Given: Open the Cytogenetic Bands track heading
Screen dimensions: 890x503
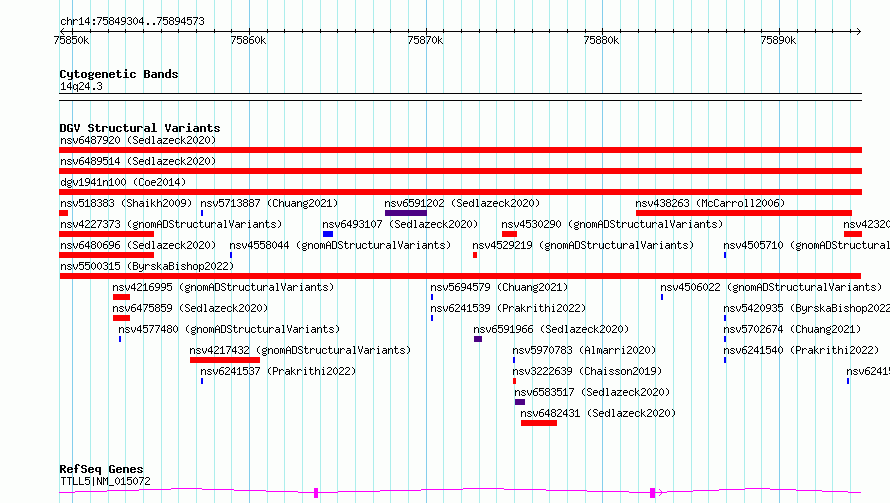Looking at the screenshot, I should (x=119, y=74).
